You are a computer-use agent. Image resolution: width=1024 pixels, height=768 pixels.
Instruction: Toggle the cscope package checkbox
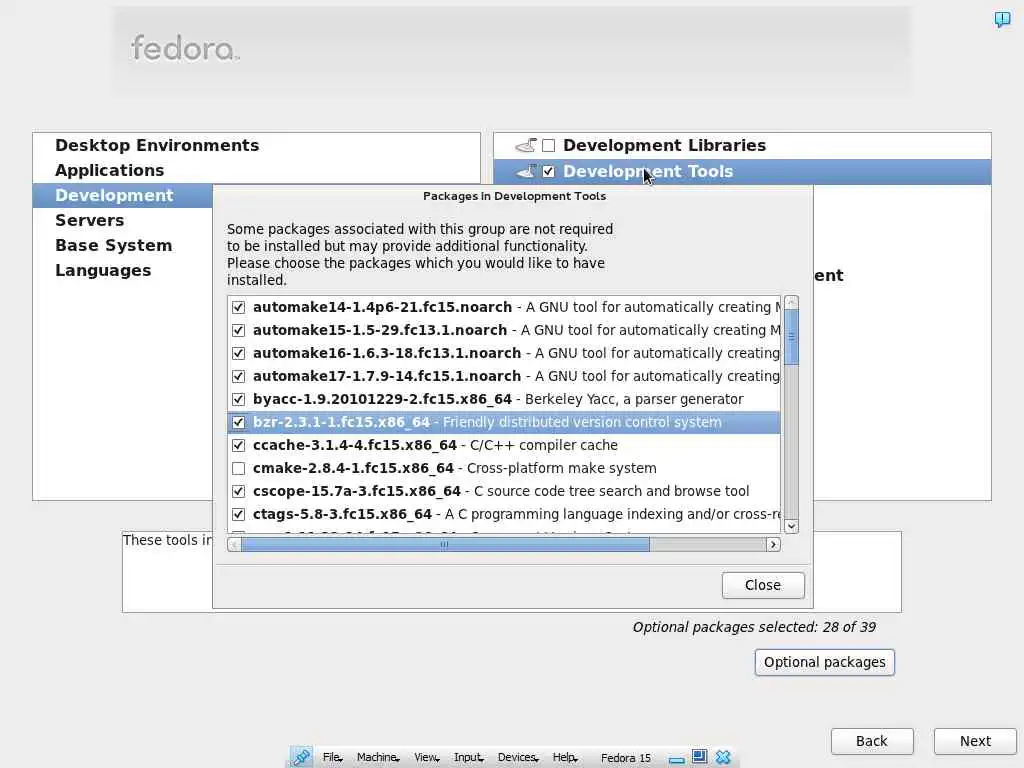pyautogui.click(x=238, y=491)
